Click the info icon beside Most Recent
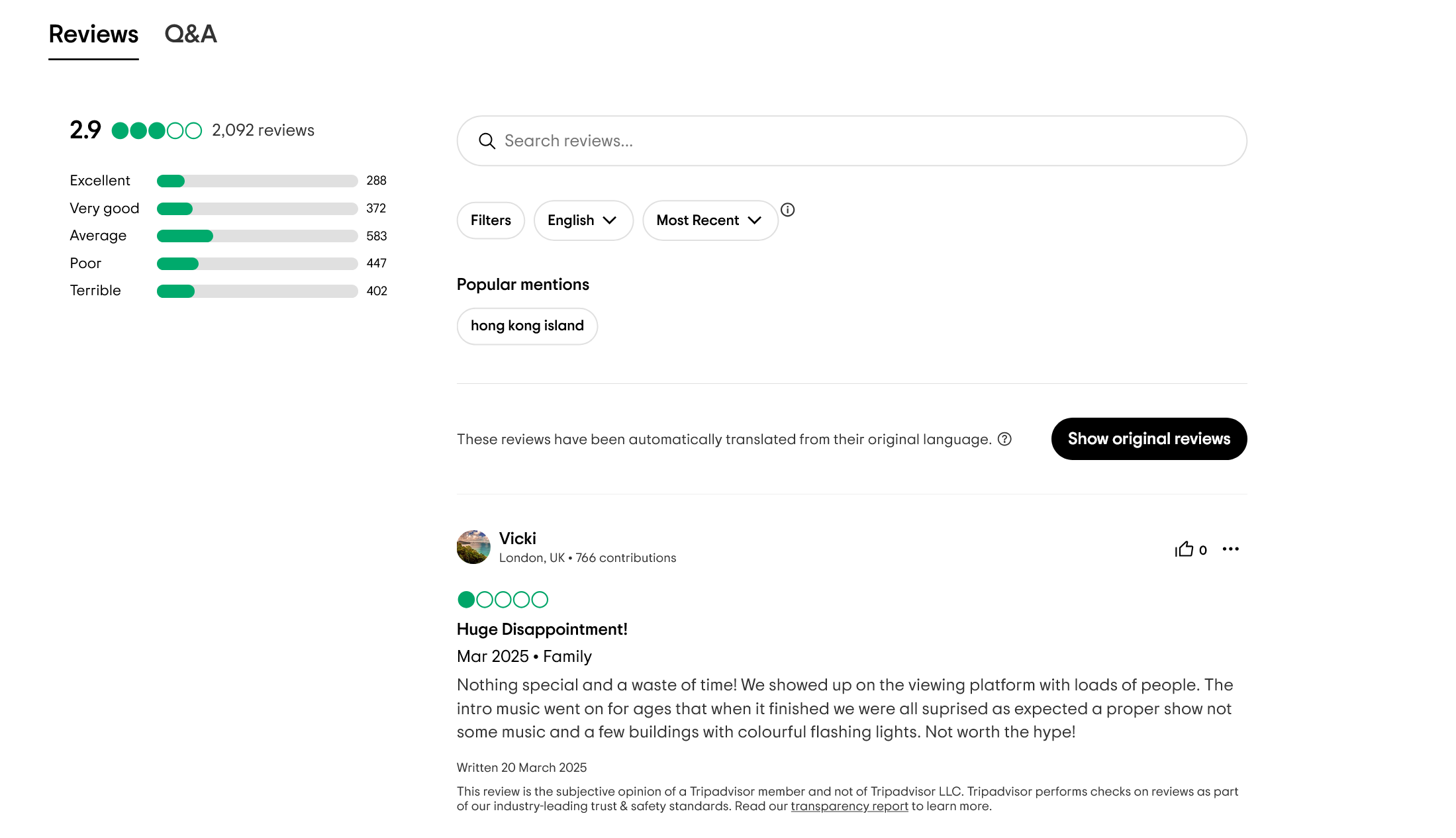1456x838 pixels. tap(787, 210)
